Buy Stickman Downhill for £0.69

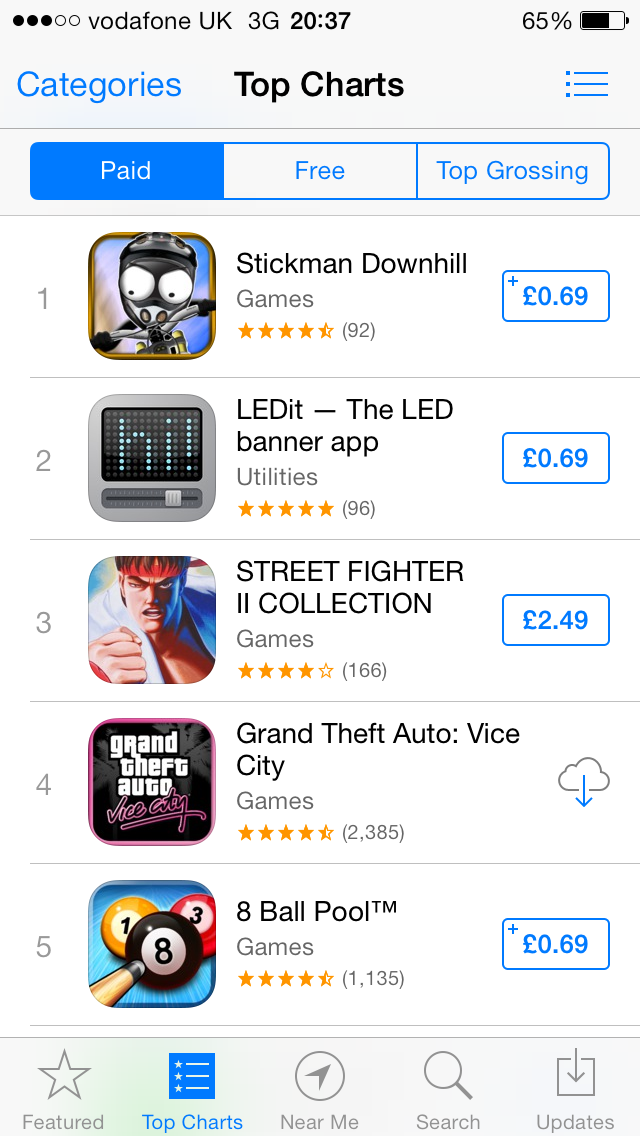pos(555,296)
